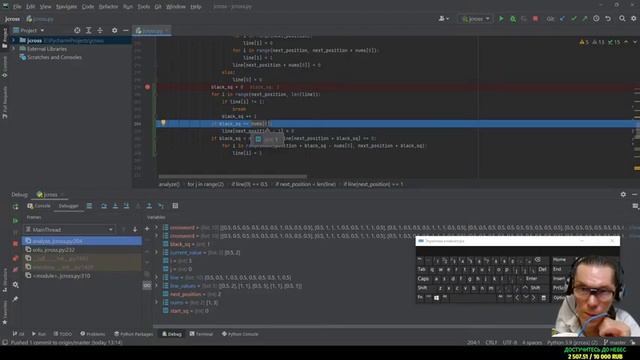The image size is (640, 360).
Task: Open the Refactor menu
Action: [108, 7]
